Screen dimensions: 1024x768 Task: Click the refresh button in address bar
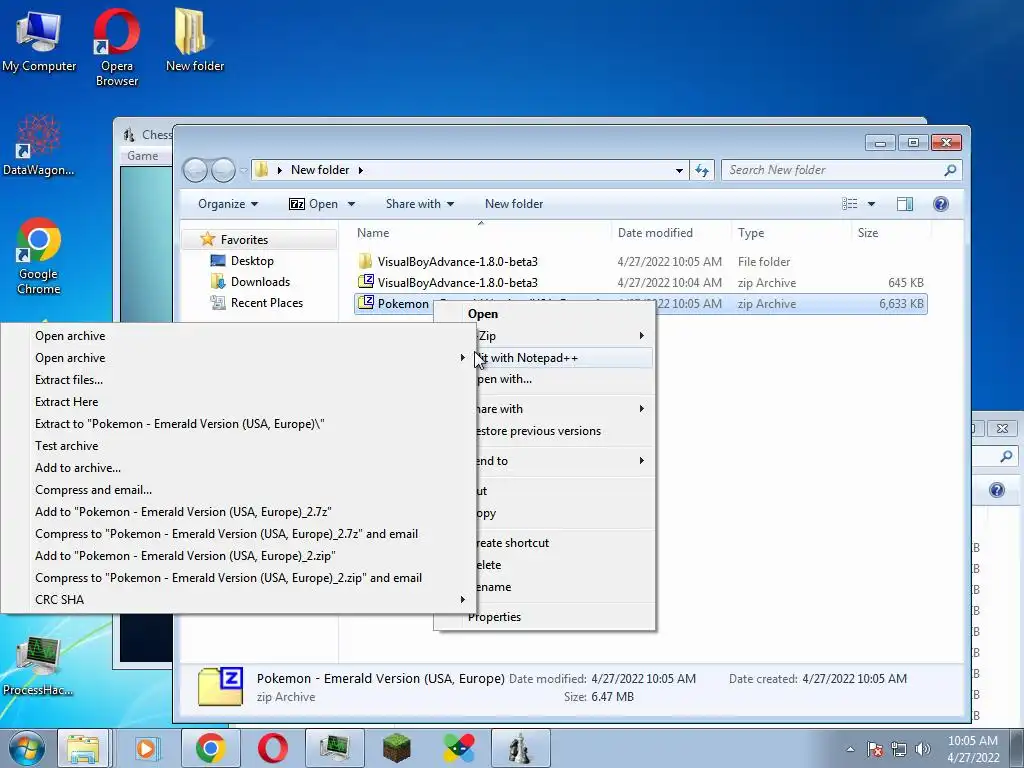(x=702, y=170)
